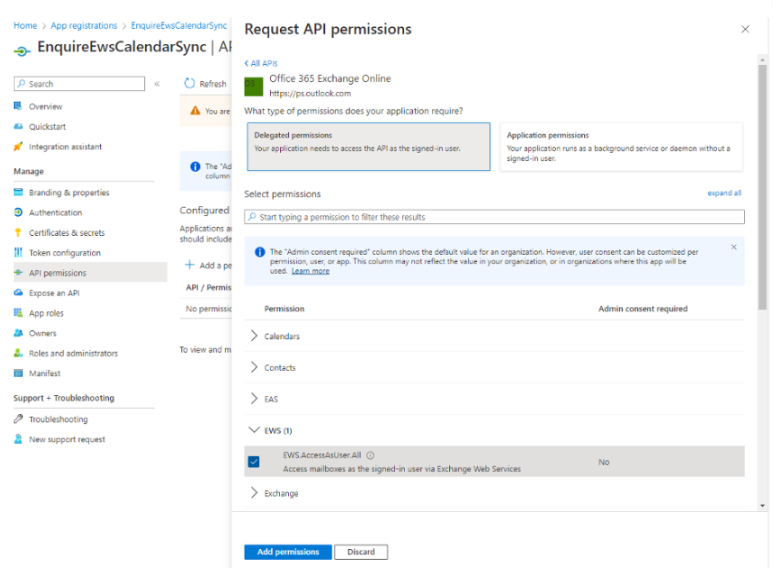Screen dimensions: 773x583
Task: Click the sidebar Search box
Action: pos(79,84)
